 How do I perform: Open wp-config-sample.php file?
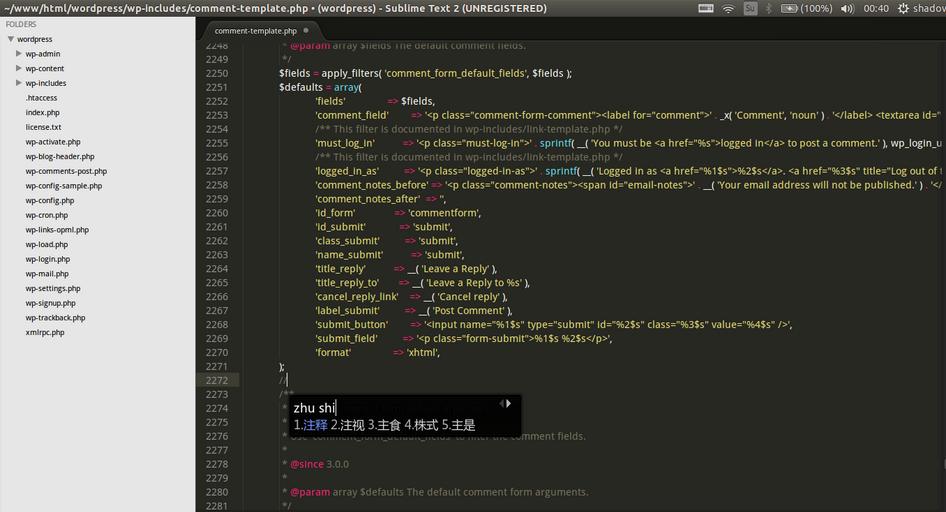pos(63,186)
